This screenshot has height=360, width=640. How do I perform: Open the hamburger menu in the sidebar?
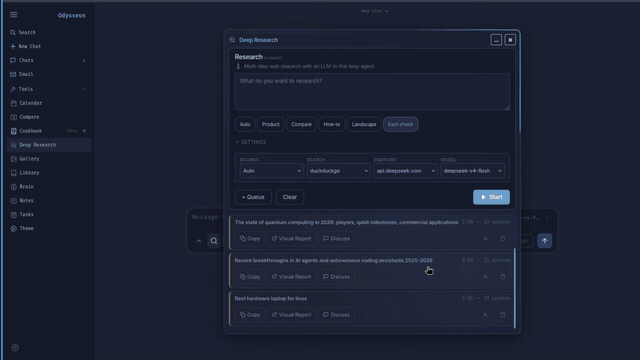pyautogui.click(x=13, y=15)
